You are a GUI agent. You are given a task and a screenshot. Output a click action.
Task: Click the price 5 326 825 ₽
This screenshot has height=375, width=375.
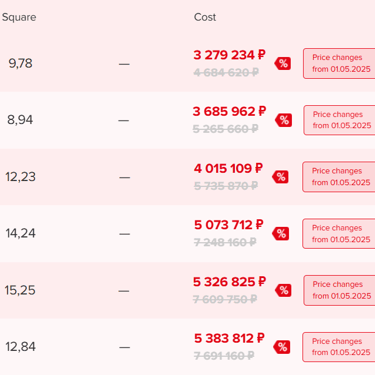pyautogui.click(x=229, y=282)
